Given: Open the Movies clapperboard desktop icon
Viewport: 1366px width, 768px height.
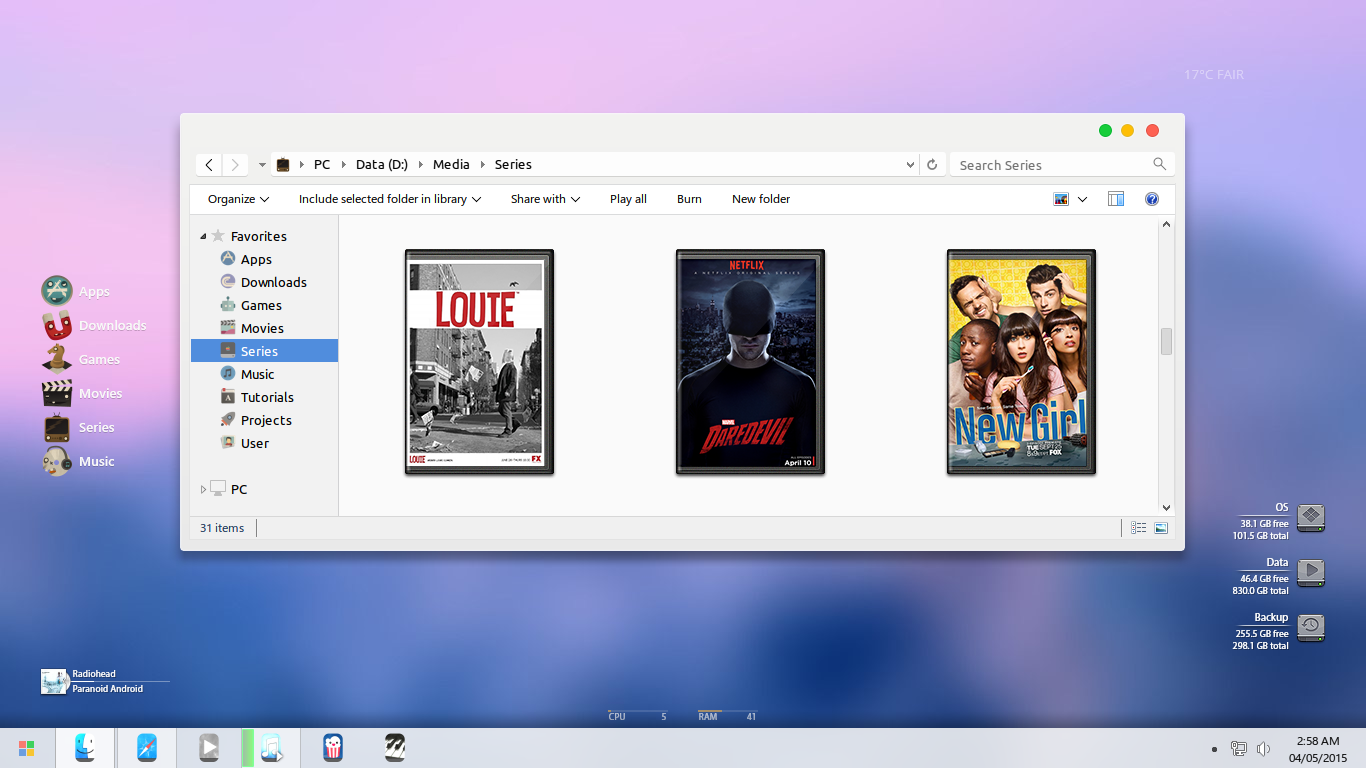Looking at the screenshot, I should pos(57,393).
